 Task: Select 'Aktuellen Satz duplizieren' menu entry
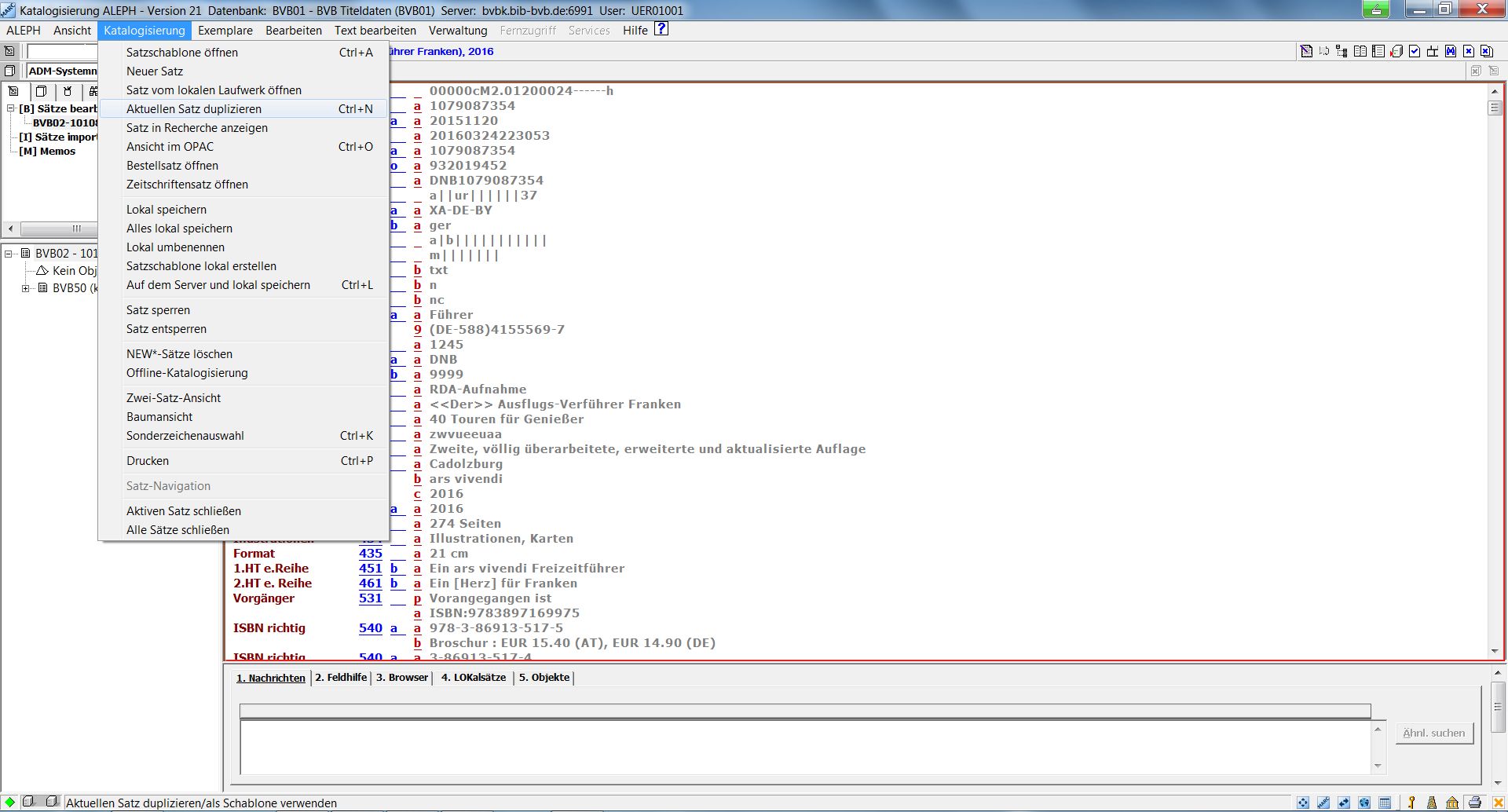193,109
